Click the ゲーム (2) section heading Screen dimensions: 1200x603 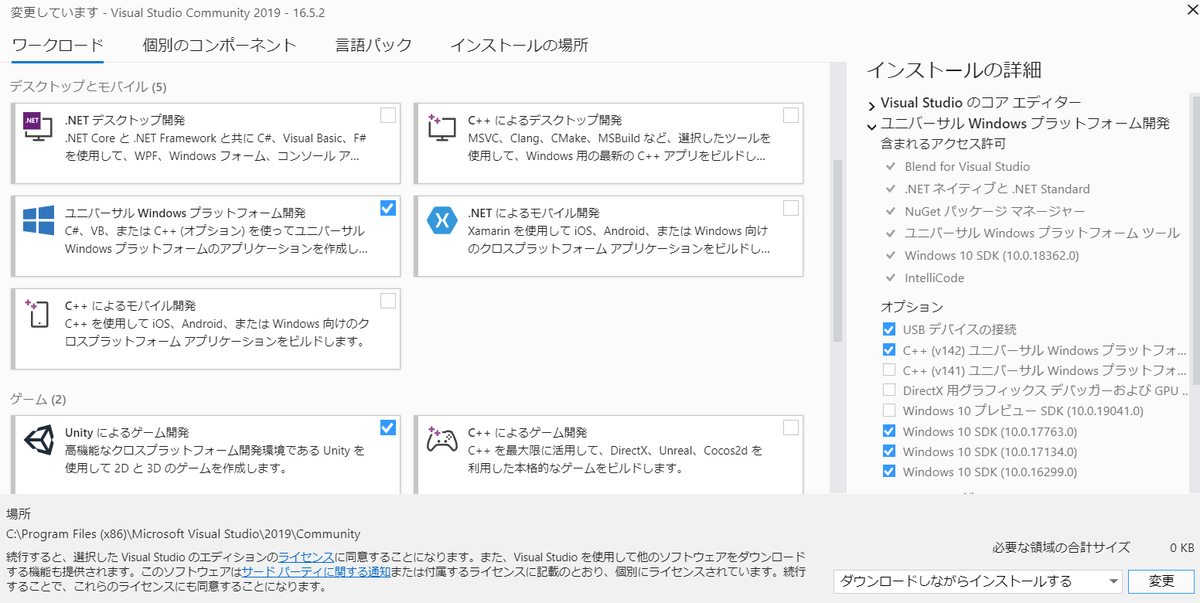pos(38,399)
